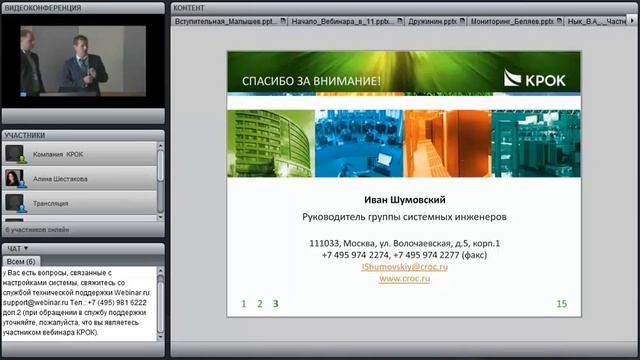Go to slide page 2 link
The image size is (640, 360).
260,304
